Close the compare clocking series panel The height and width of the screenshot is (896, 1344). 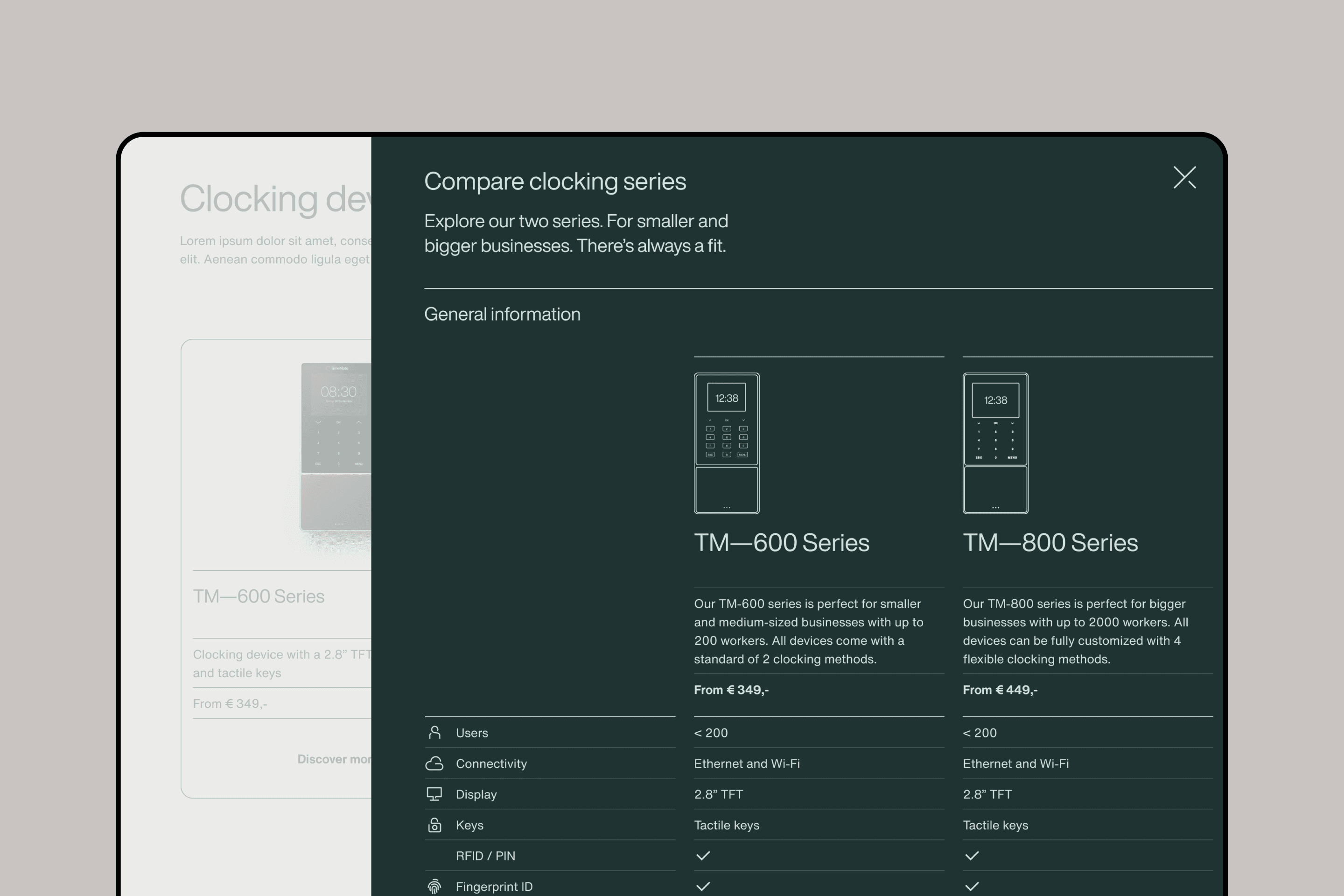1184,177
